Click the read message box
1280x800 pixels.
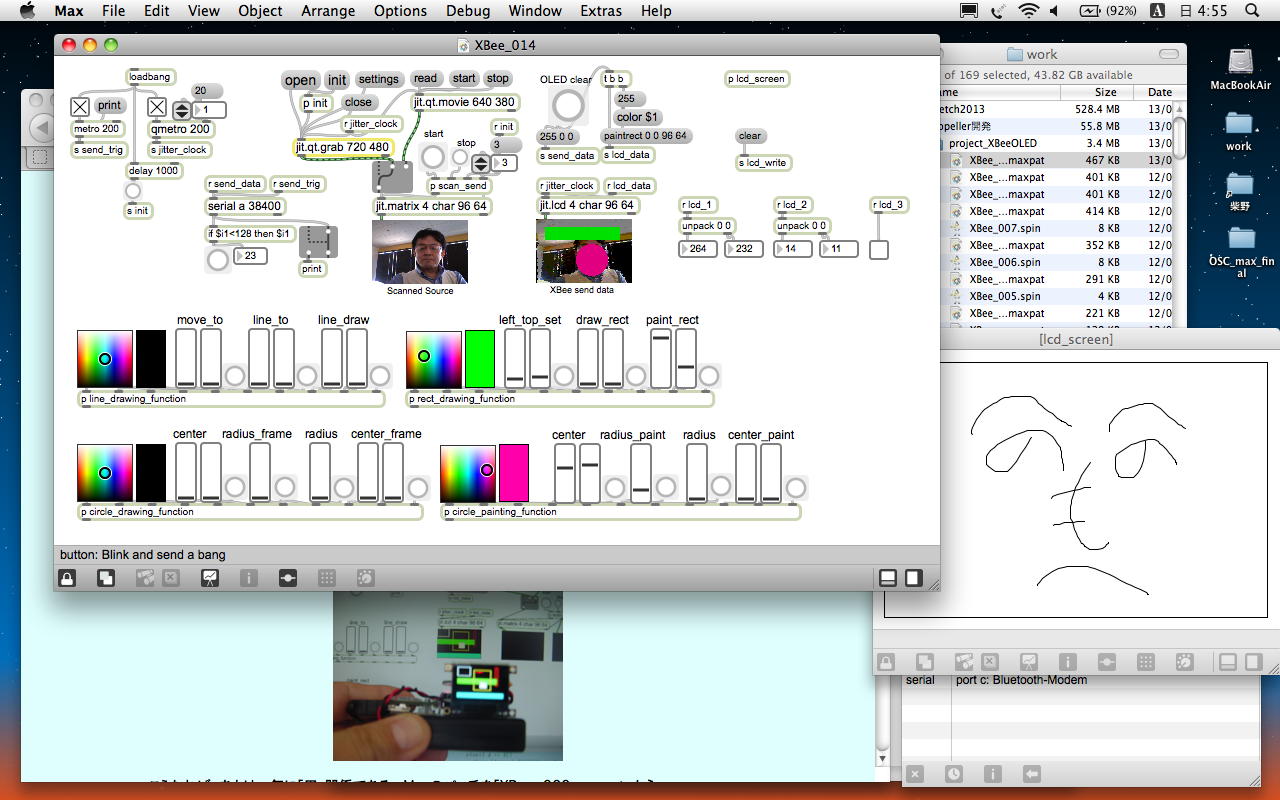(x=425, y=78)
